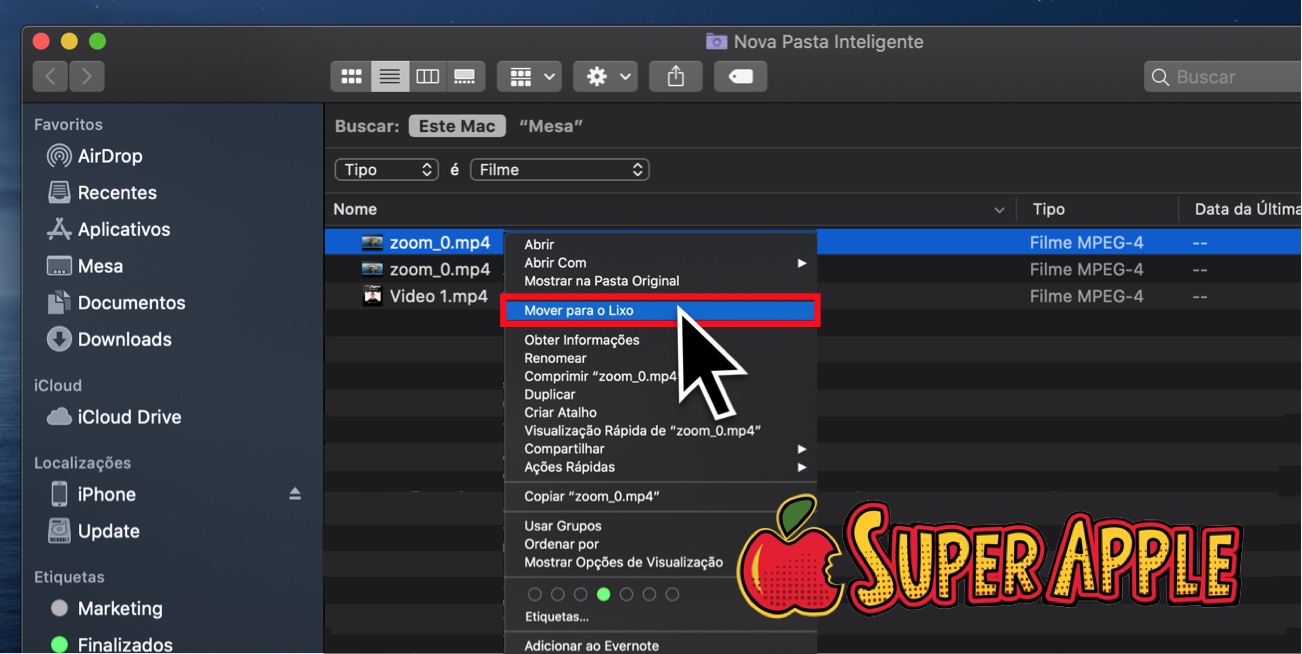
Task: Switch to column view in toolbar
Action: [427, 77]
